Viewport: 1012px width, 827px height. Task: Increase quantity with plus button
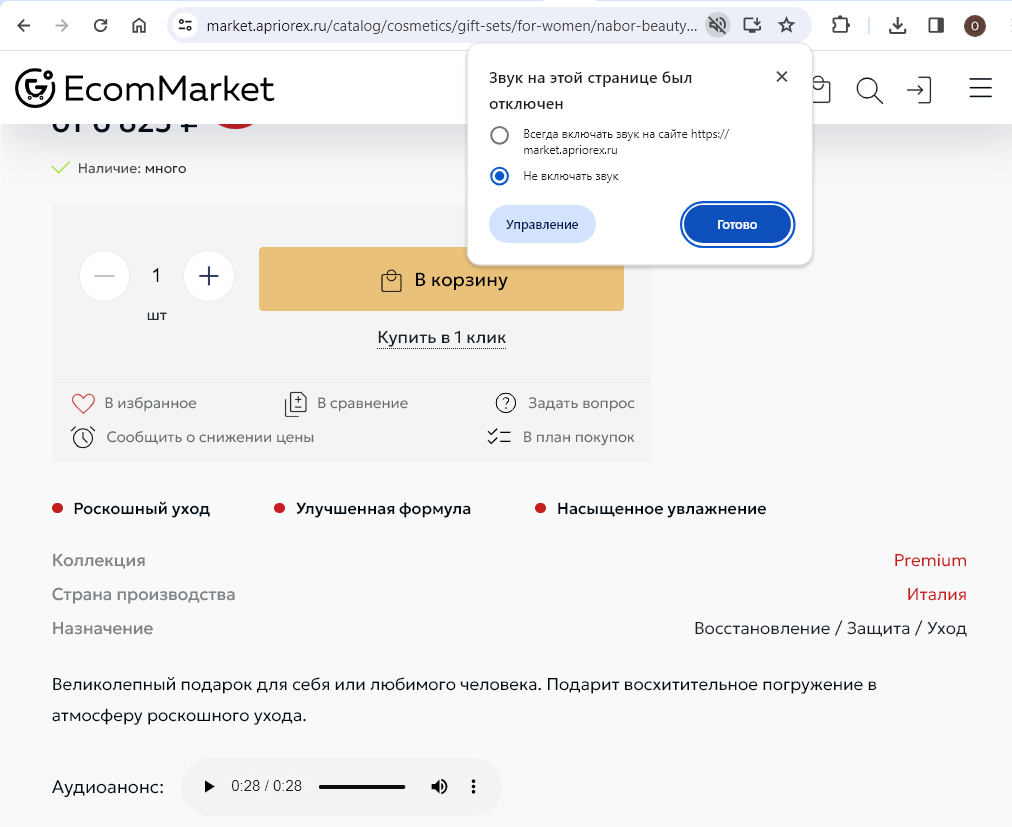tap(209, 276)
